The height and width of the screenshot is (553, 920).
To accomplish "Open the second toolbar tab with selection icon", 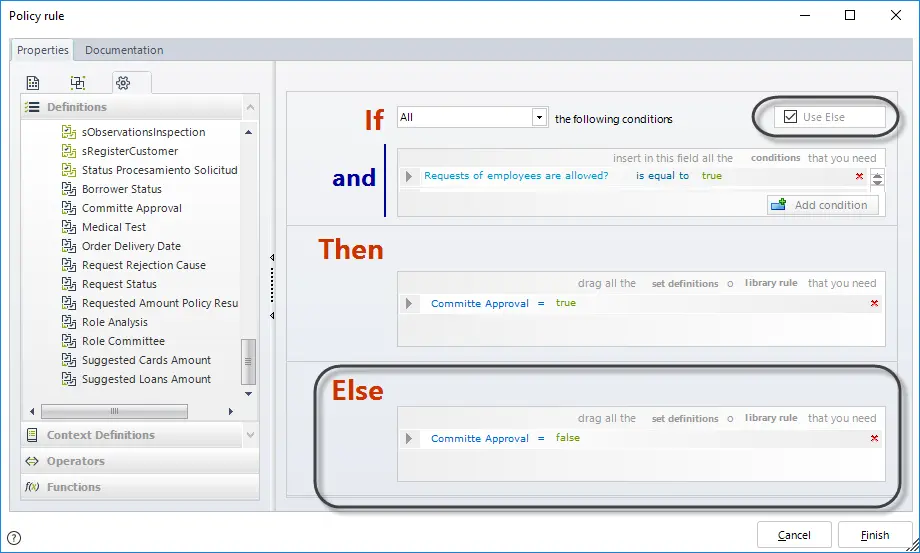I will tap(77, 83).
